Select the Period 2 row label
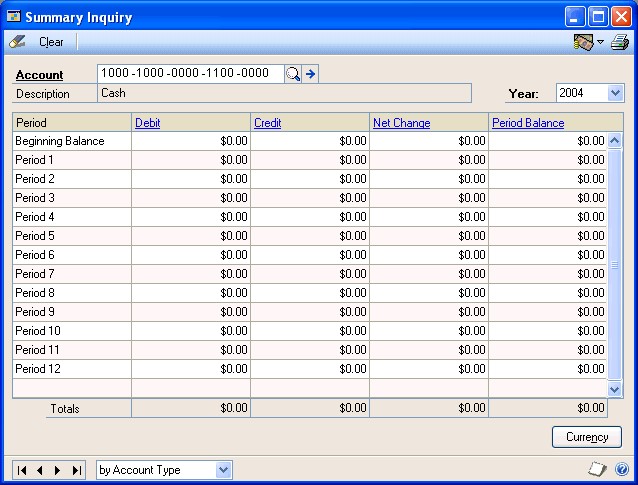The height and width of the screenshot is (485, 638). [x=35, y=179]
